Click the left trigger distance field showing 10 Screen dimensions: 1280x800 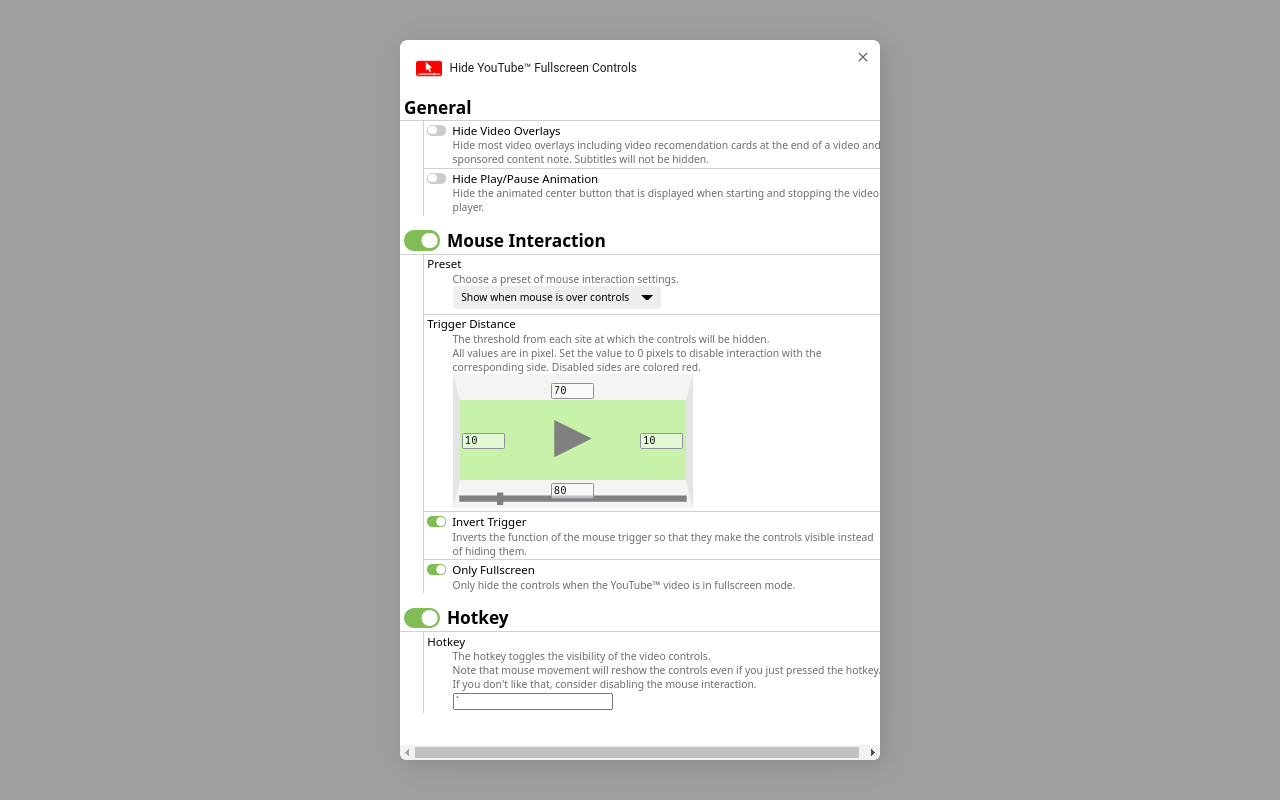(483, 440)
